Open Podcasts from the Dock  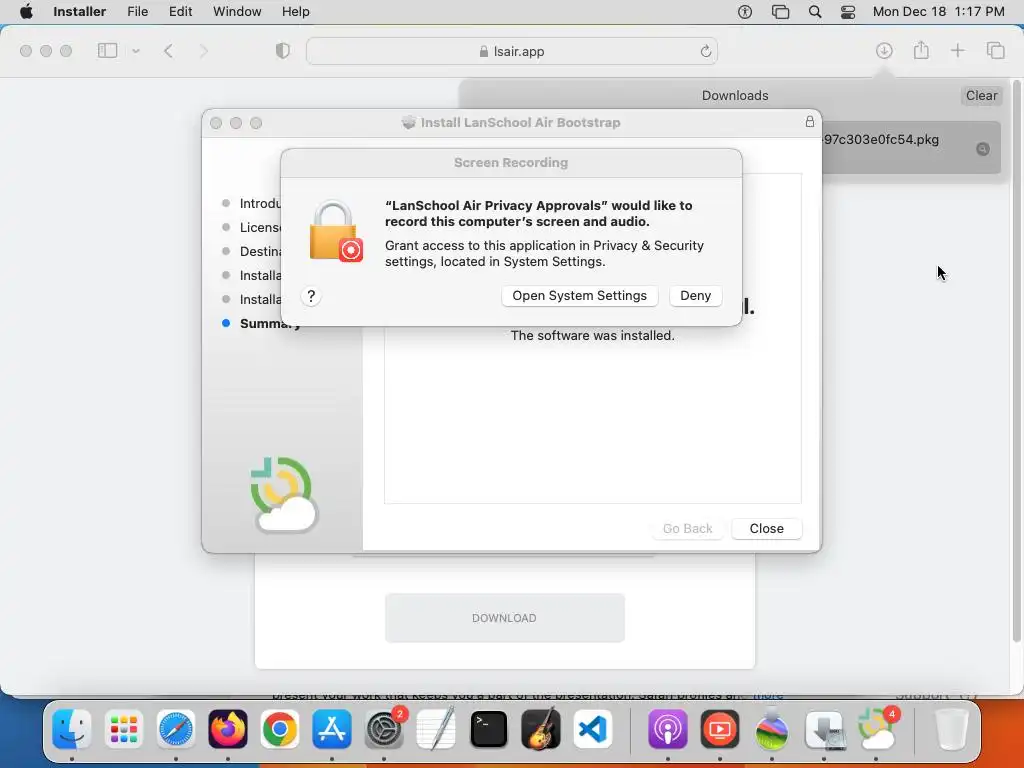click(x=667, y=729)
